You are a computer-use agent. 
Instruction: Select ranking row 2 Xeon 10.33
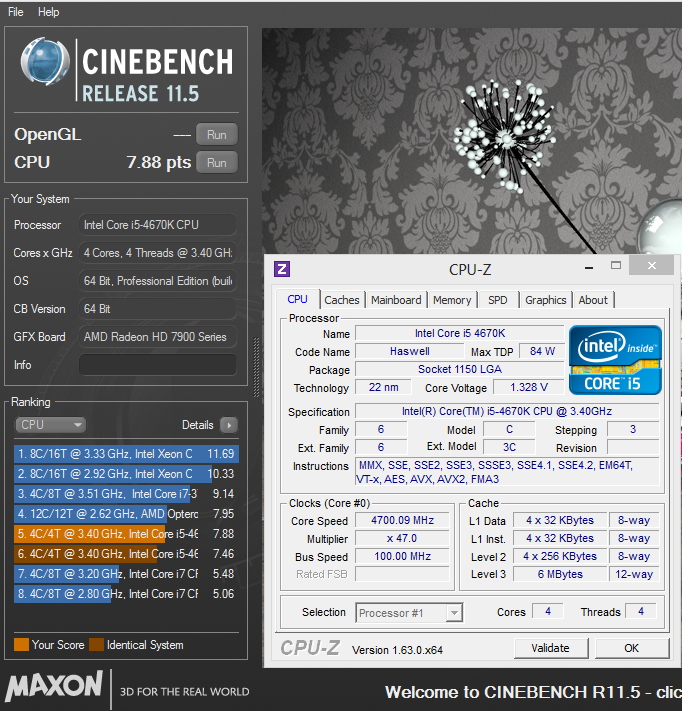(x=126, y=474)
